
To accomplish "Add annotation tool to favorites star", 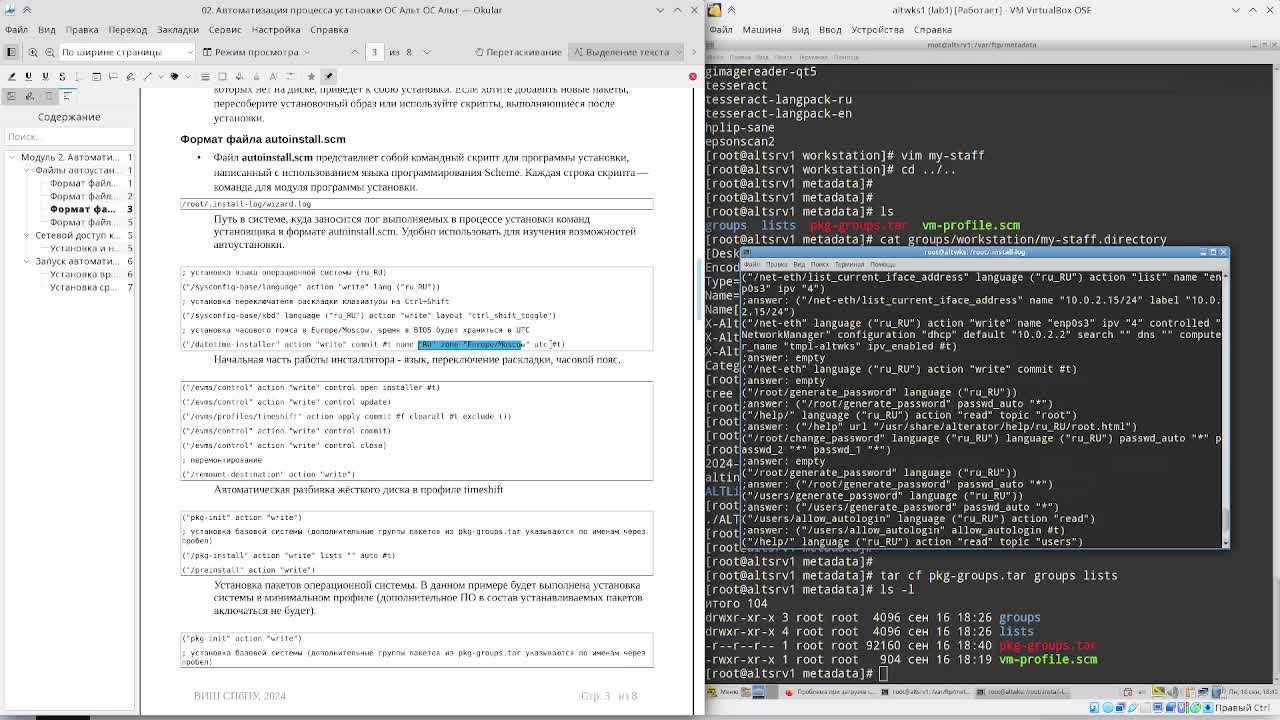I will coord(311,76).
